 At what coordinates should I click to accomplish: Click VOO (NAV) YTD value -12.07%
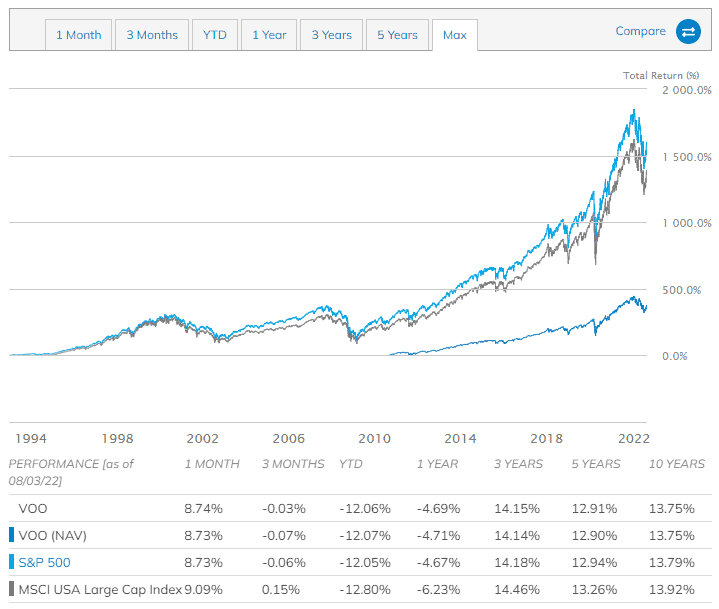click(365, 535)
